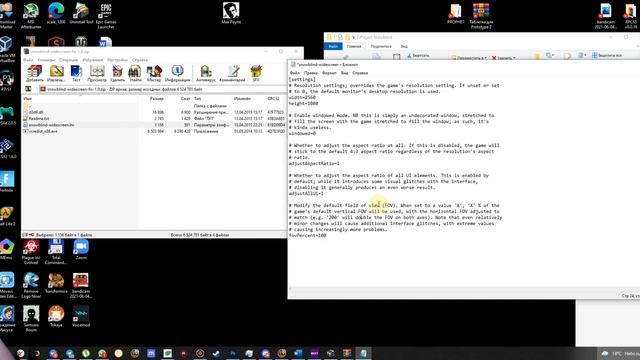Image resolution: width=640 pixels, height=360 pixels.
Task: Click the Извлечь (Extract) icon in WinRAR
Action: (x=56, y=73)
